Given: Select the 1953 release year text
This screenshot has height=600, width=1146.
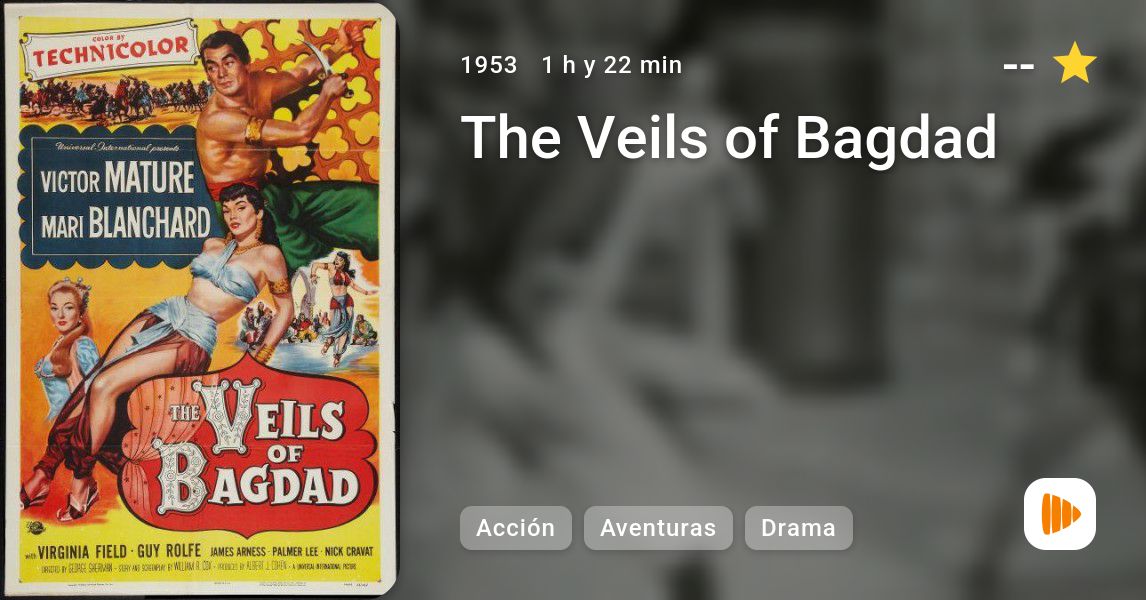Looking at the screenshot, I should pos(489,65).
